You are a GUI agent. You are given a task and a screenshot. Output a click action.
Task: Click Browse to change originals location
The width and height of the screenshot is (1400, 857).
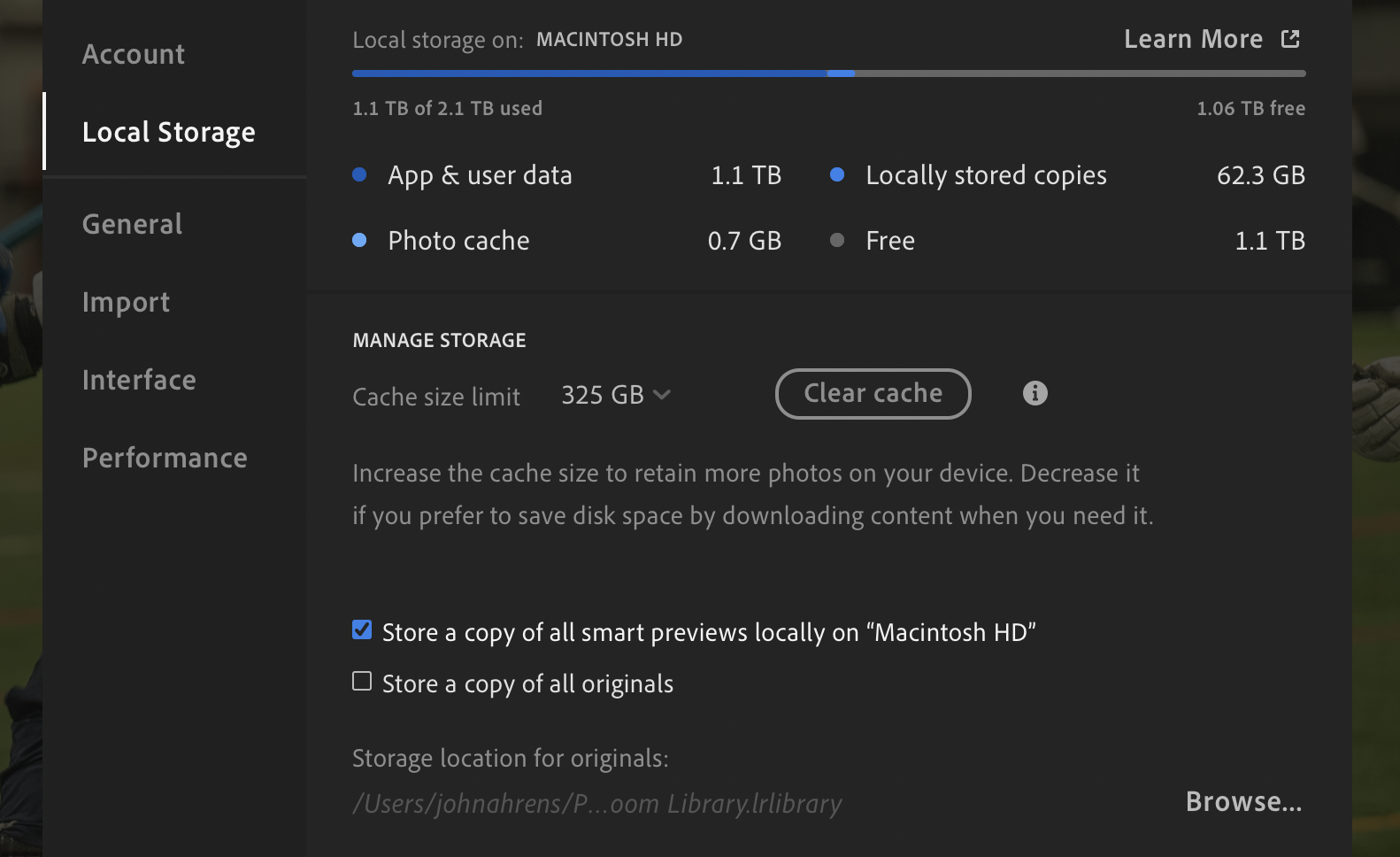[x=1243, y=801]
